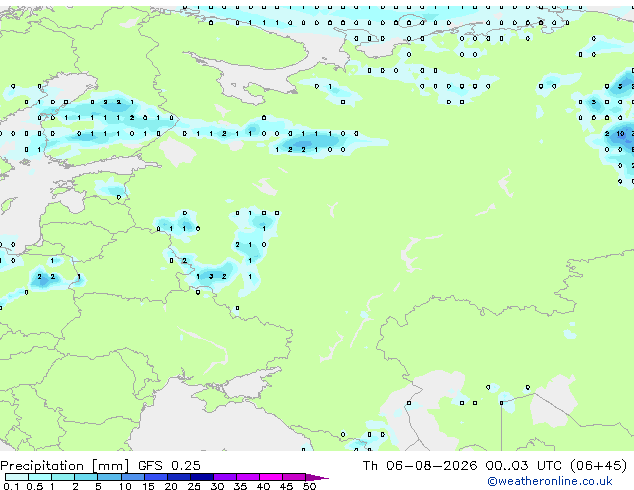The image size is (634, 490).
Task: Click the '35' legend scale label
Action: [x=241, y=486]
